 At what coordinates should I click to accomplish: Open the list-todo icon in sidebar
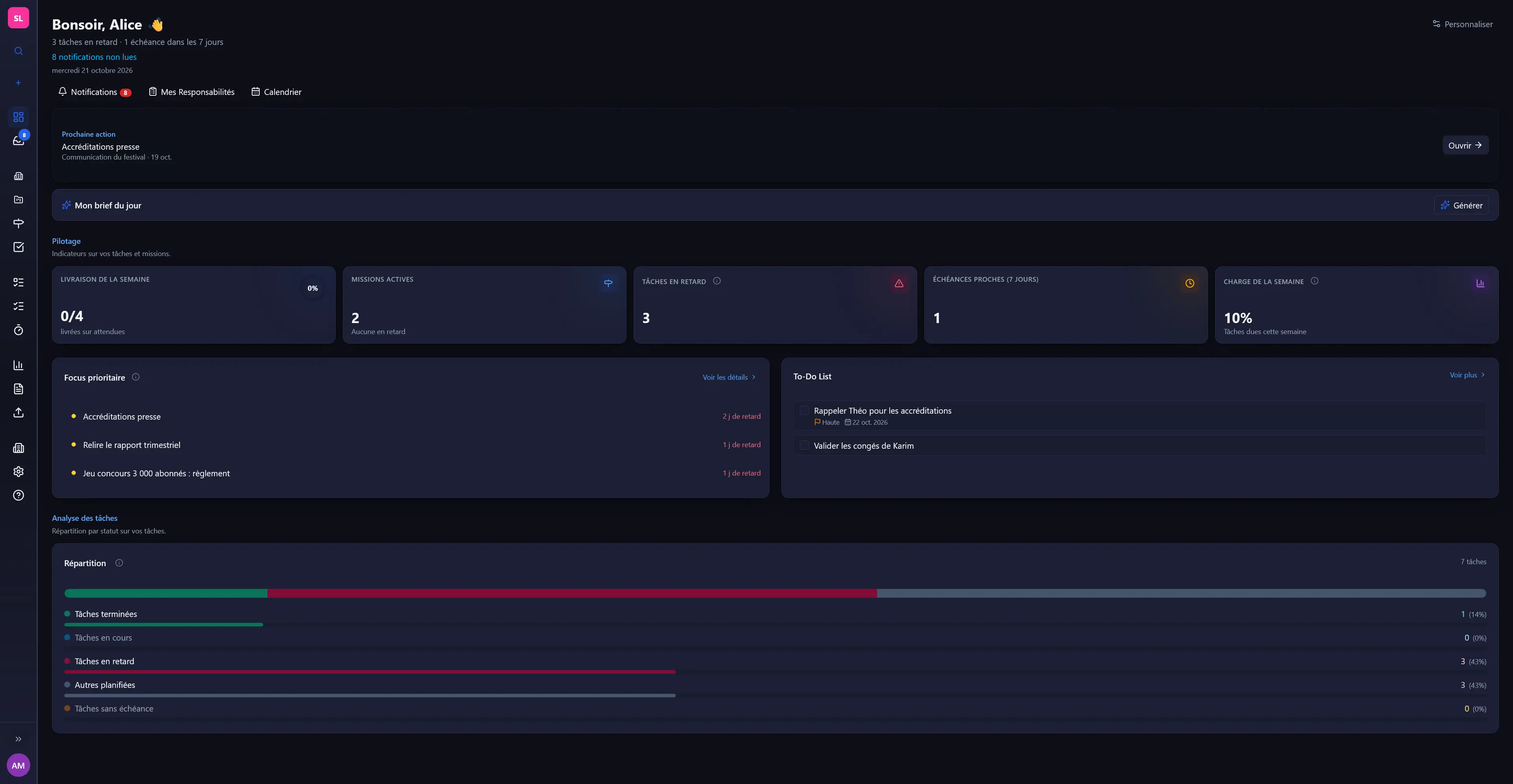(x=18, y=282)
